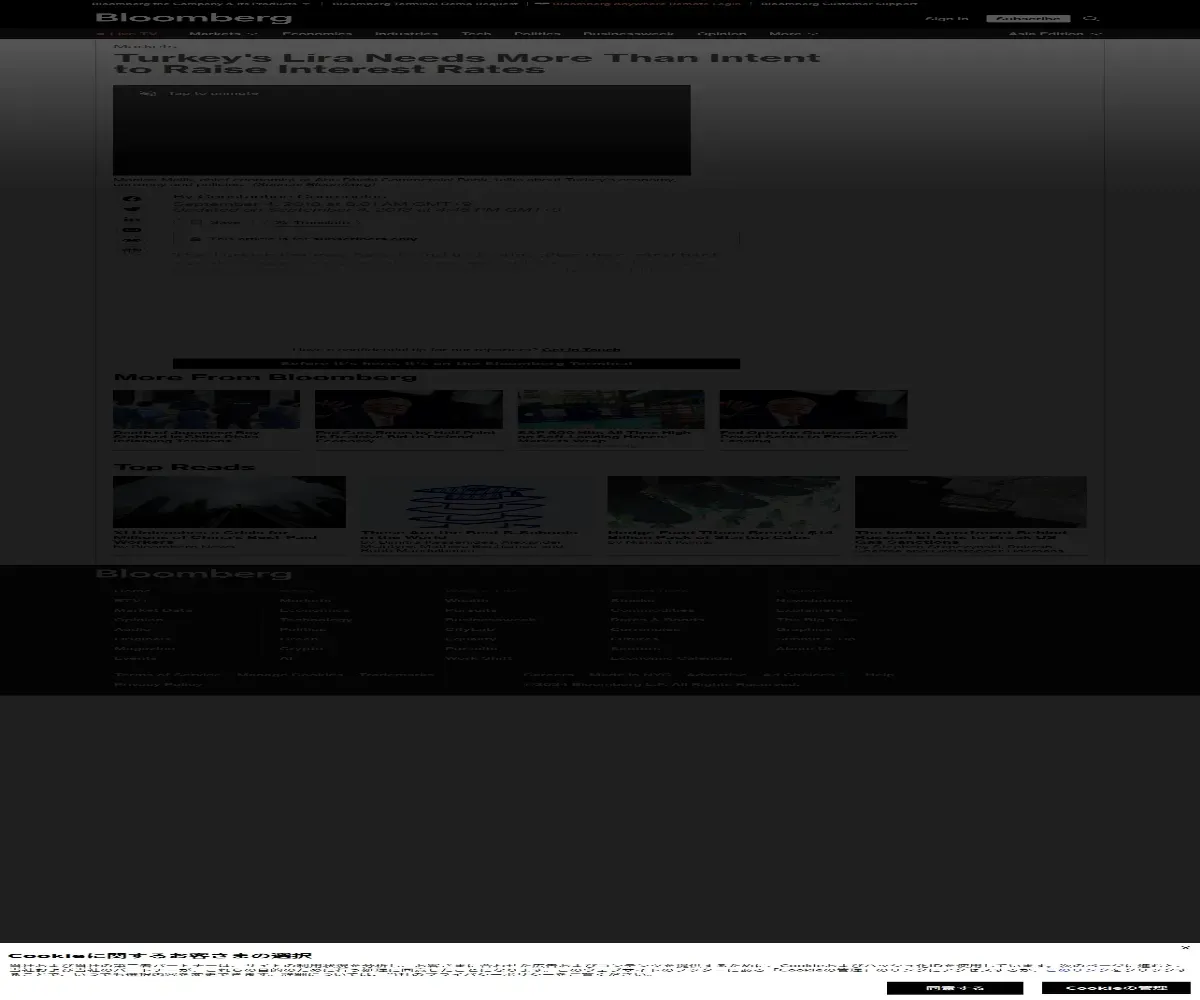Click the Bloomberg logo in the header

tap(194, 17)
